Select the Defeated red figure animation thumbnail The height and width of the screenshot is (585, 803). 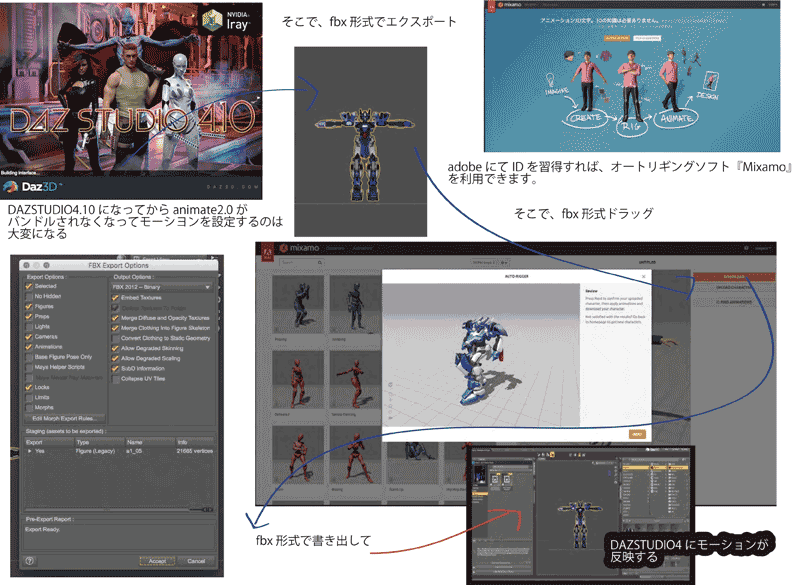[298, 381]
